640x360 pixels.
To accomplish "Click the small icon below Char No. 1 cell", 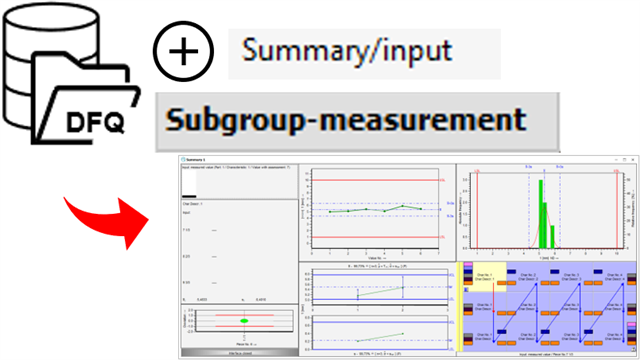I will 467,289.
